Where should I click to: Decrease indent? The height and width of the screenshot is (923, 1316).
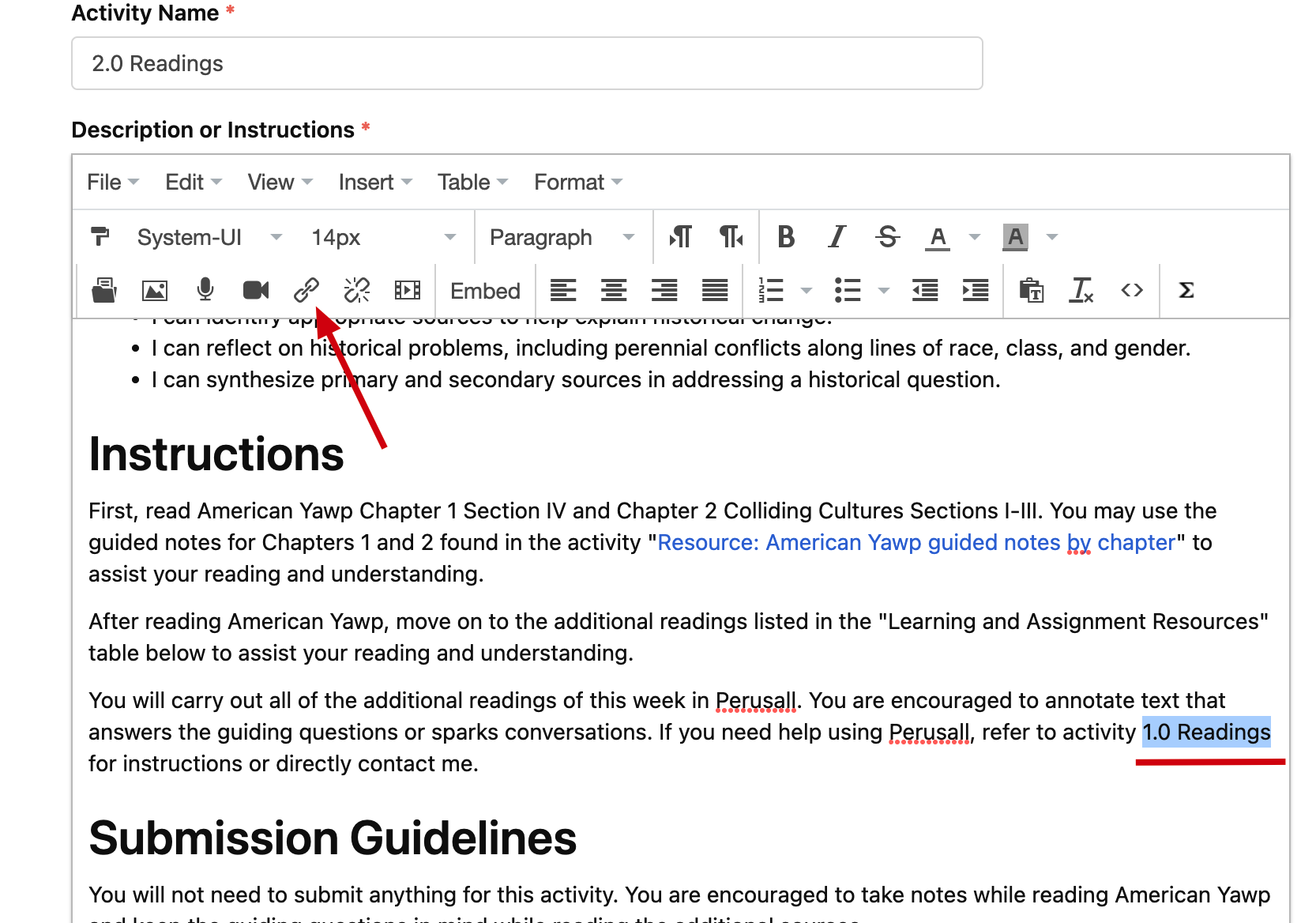(925, 290)
